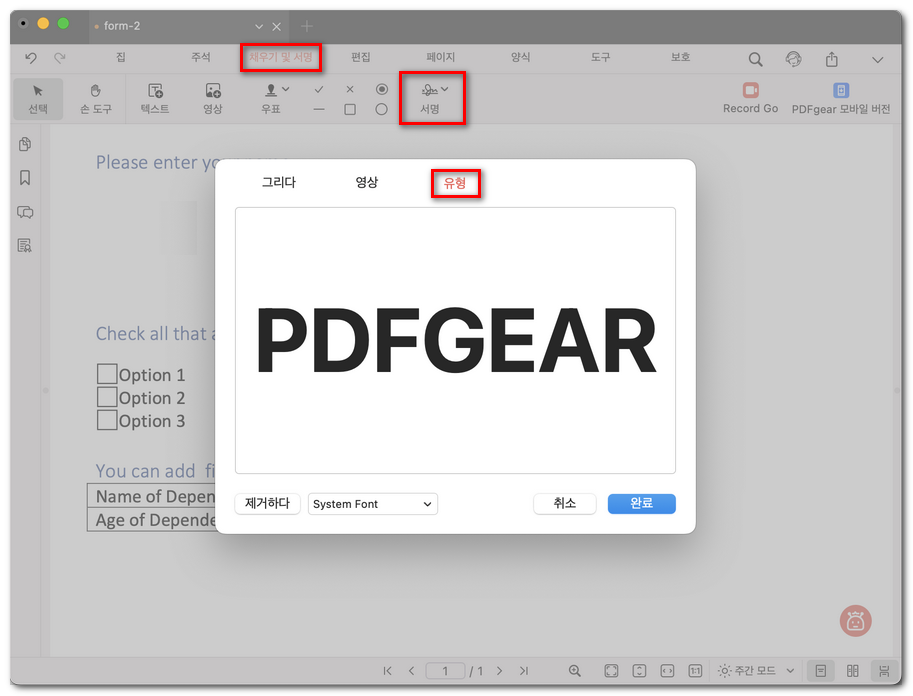The height and width of the screenshot is (696, 913).
Task: Expand the stamp tool dropdown arrow
Action: pos(286,89)
